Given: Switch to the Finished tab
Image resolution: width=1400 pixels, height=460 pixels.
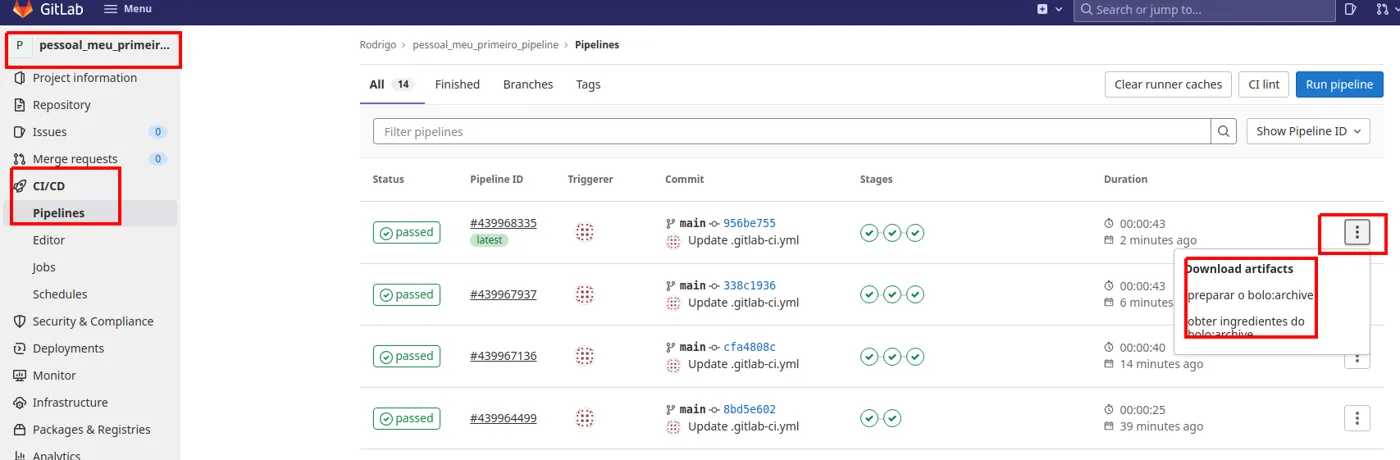Looking at the screenshot, I should pos(457,84).
